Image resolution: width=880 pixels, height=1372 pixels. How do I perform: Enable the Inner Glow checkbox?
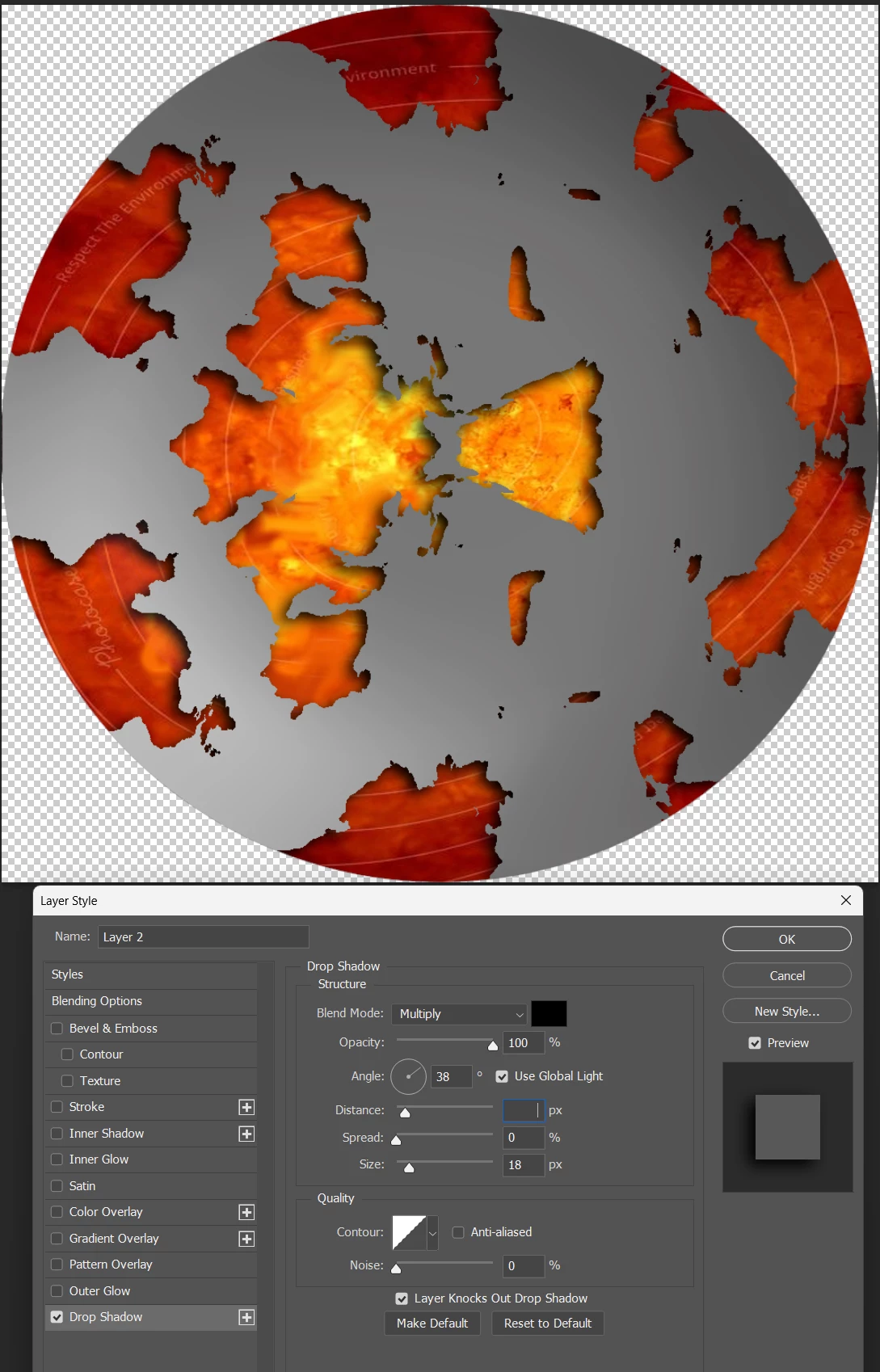[x=57, y=1159]
